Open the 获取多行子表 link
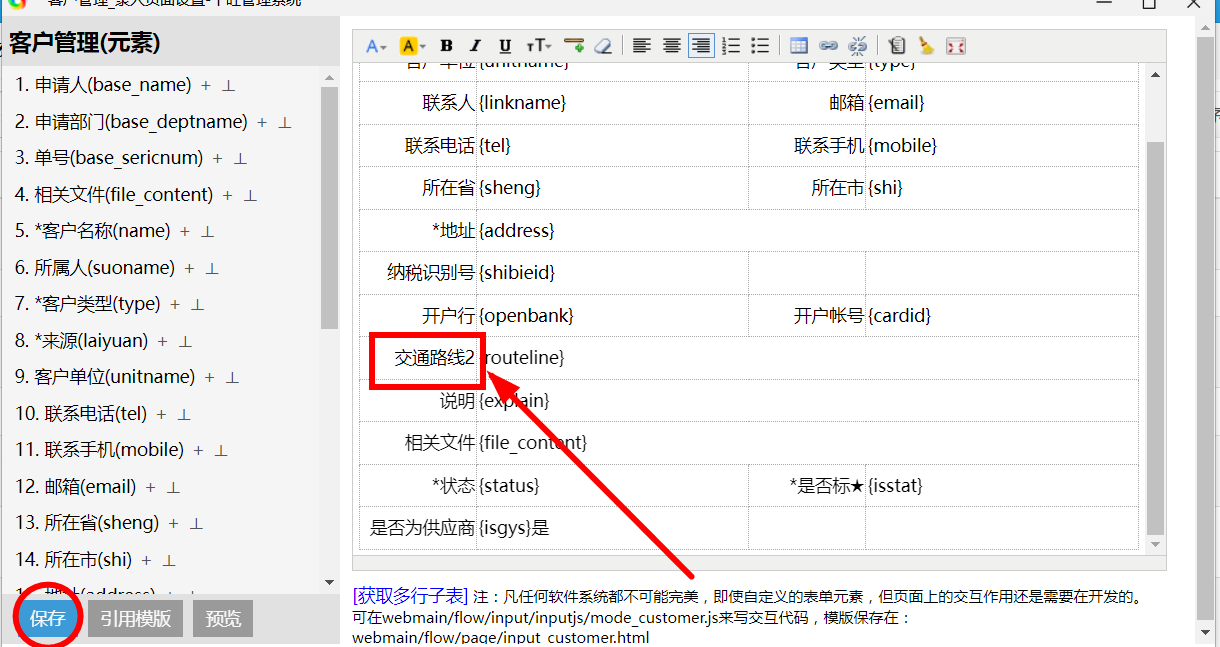 pos(410,596)
